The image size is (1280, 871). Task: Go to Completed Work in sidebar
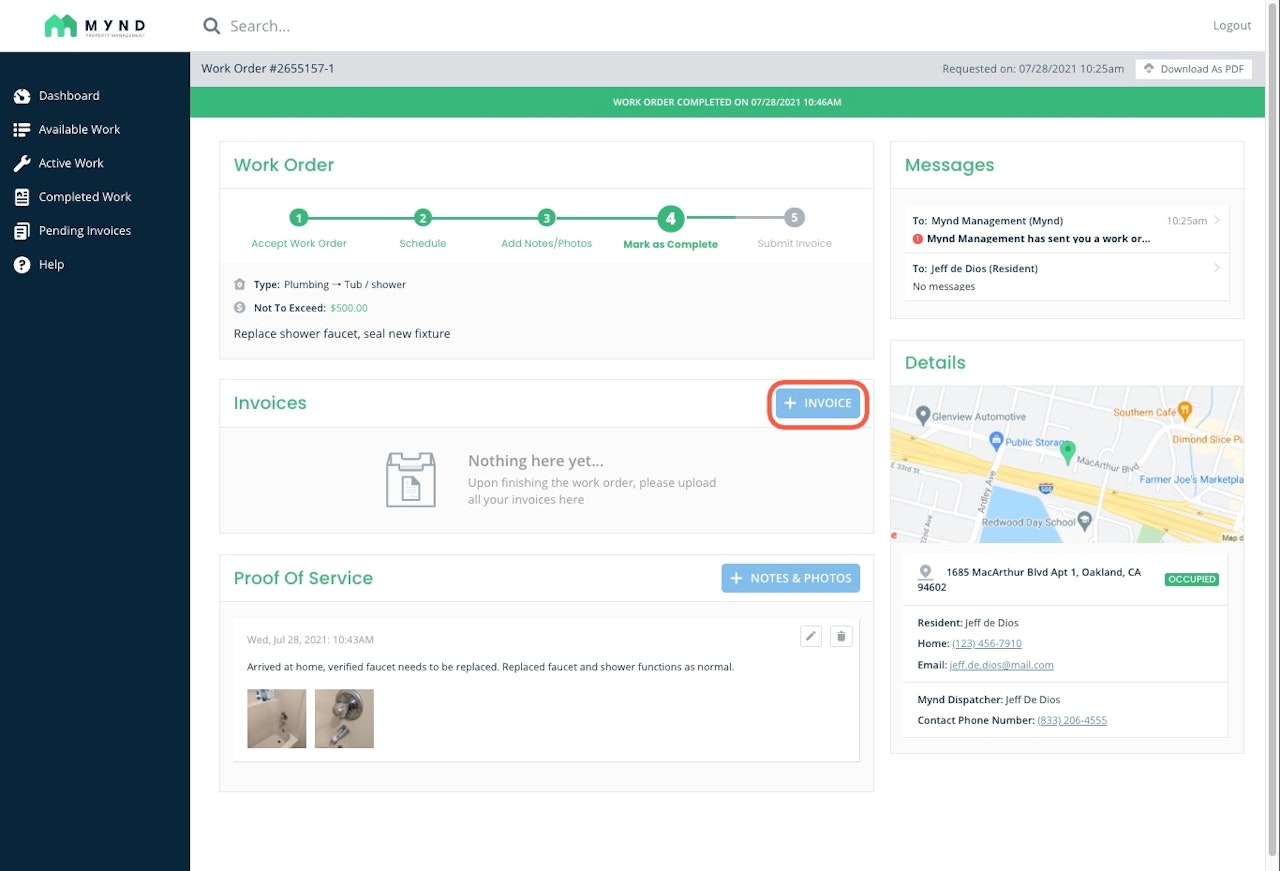(x=84, y=197)
